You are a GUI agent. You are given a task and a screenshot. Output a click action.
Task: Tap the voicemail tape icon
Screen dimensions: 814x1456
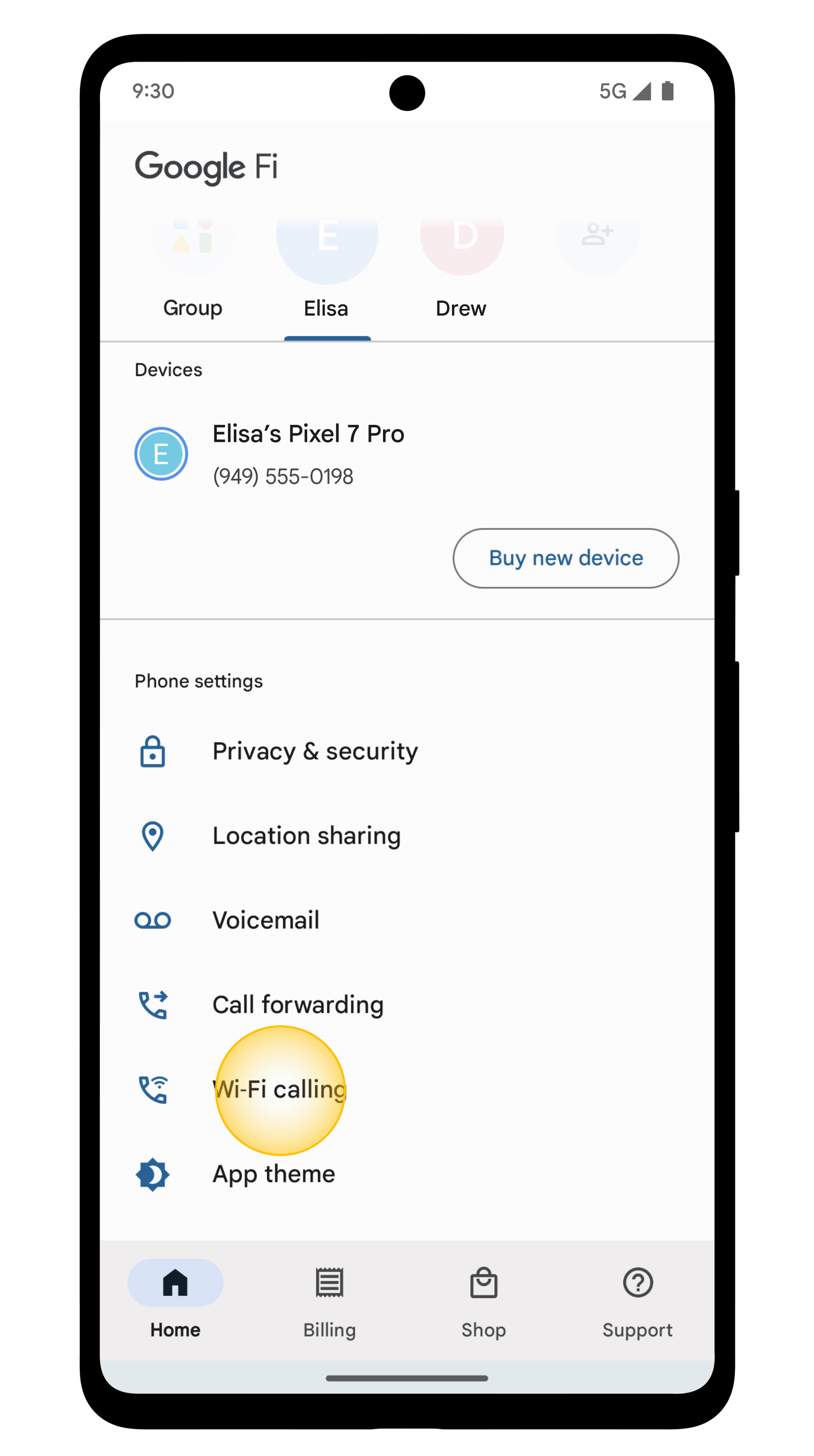click(153, 920)
